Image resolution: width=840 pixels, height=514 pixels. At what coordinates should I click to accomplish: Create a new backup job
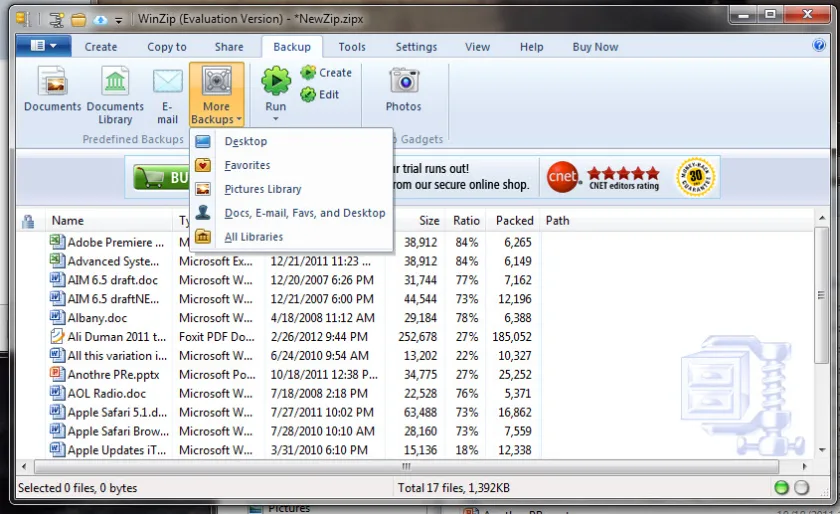point(326,72)
